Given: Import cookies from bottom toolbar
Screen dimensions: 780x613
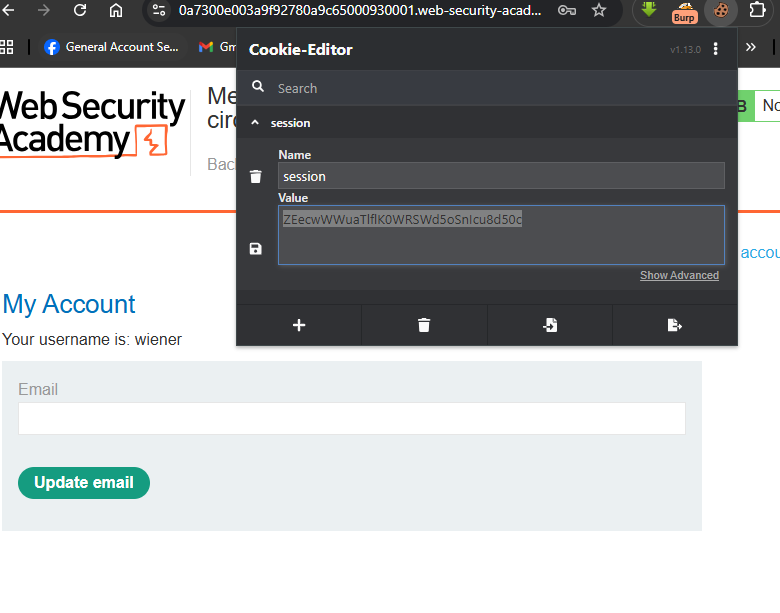Looking at the screenshot, I should [550, 325].
